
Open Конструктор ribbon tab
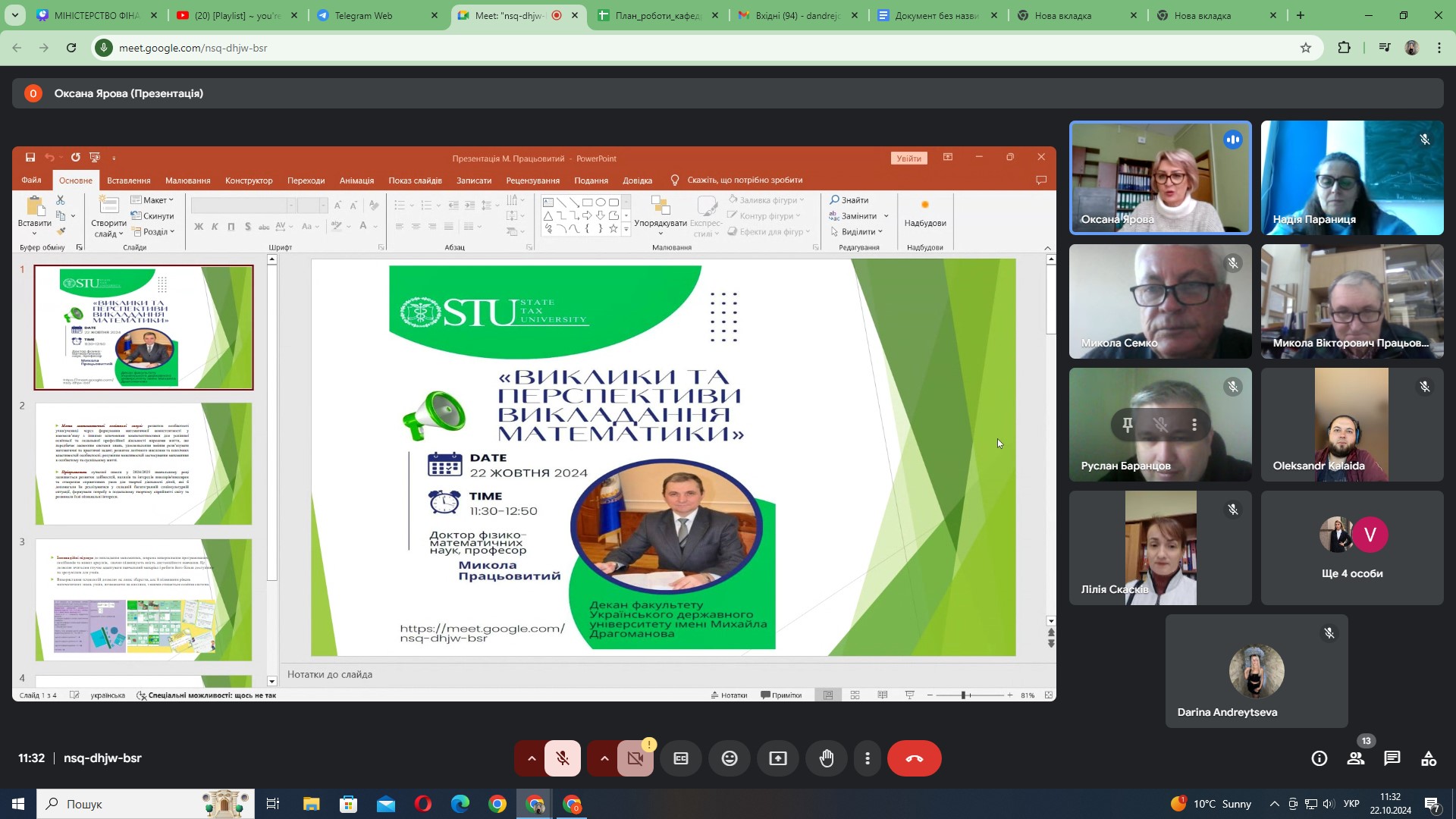(249, 180)
